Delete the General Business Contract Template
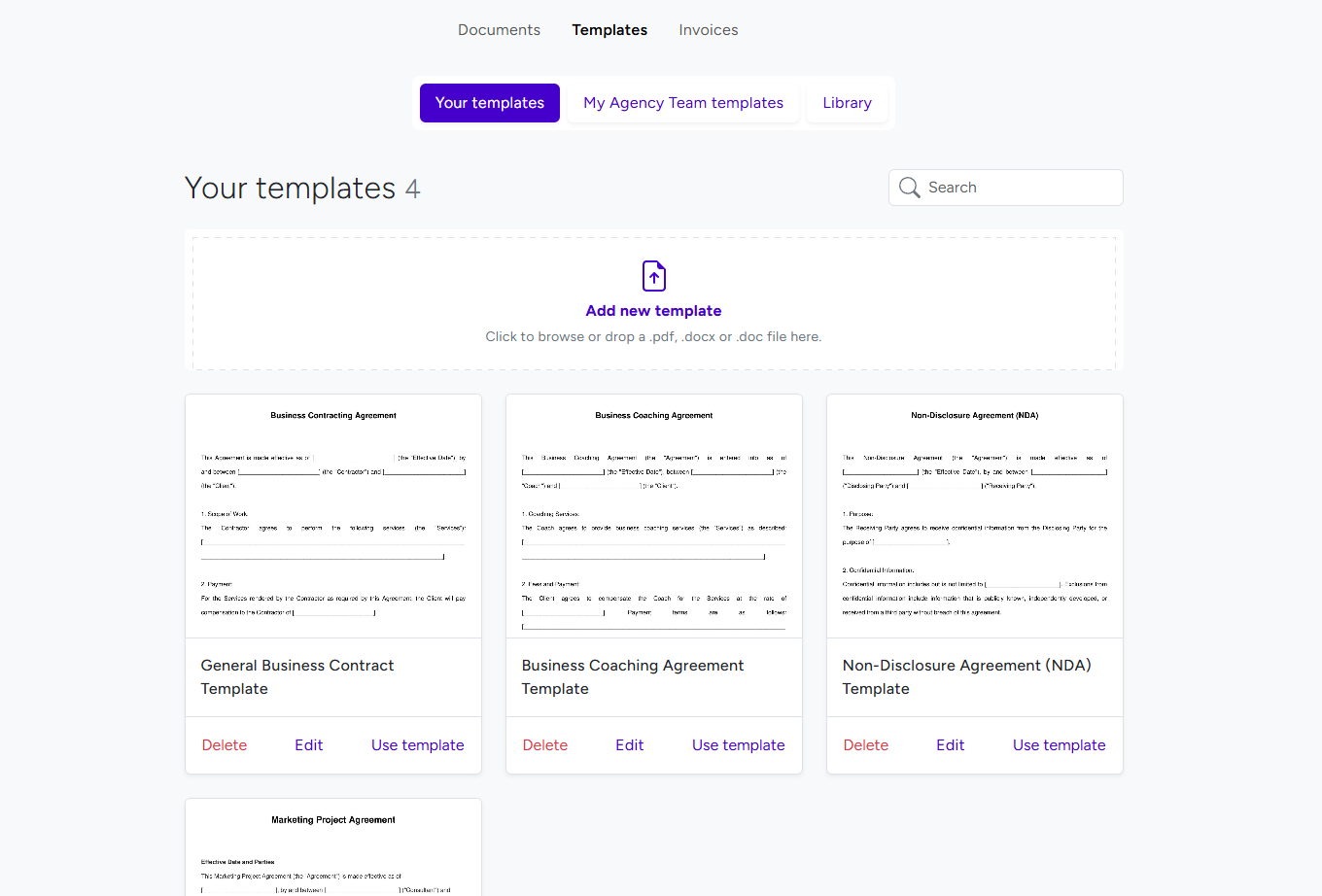The width and height of the screenshot is (1322, 896). click(225, 744)
